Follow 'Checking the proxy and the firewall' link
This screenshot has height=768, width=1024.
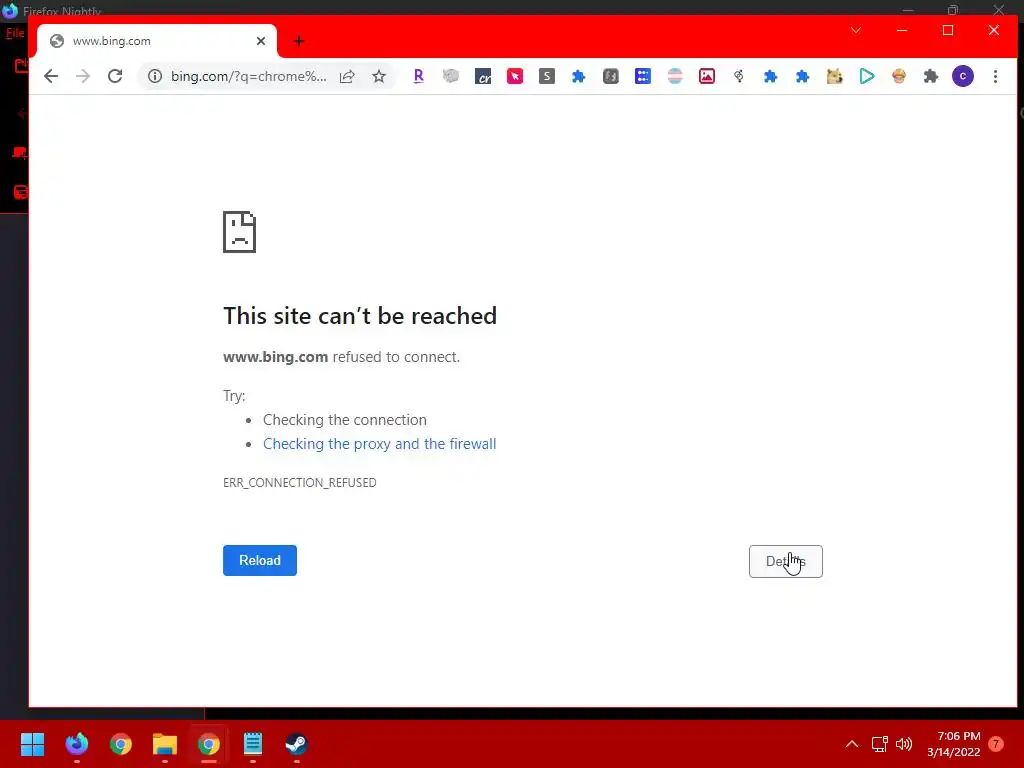coord(379,444)
